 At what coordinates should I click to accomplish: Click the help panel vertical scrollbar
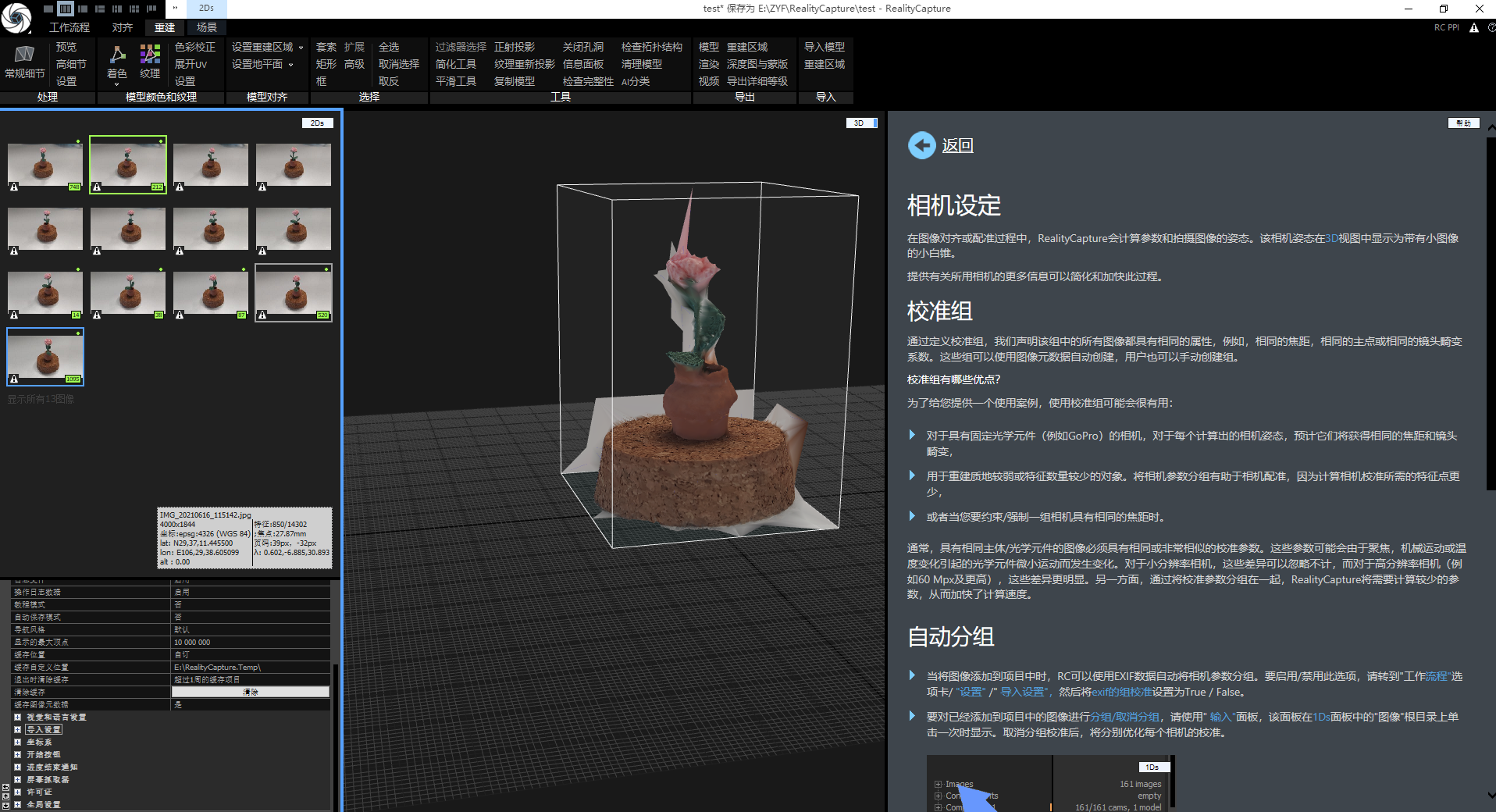tap(1491, 312)
